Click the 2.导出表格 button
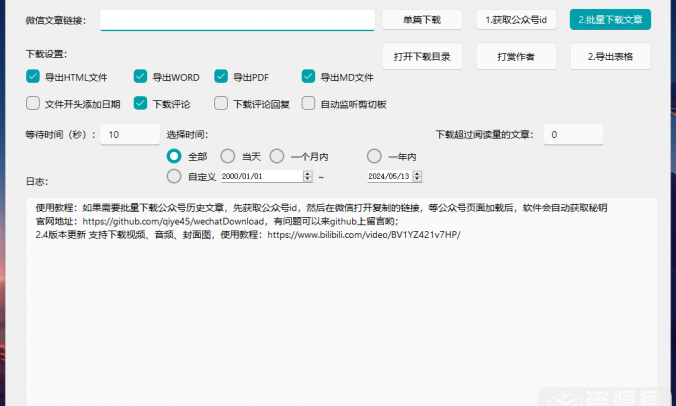This screenshot has width=676, height=406. click(x=610, y=56)
